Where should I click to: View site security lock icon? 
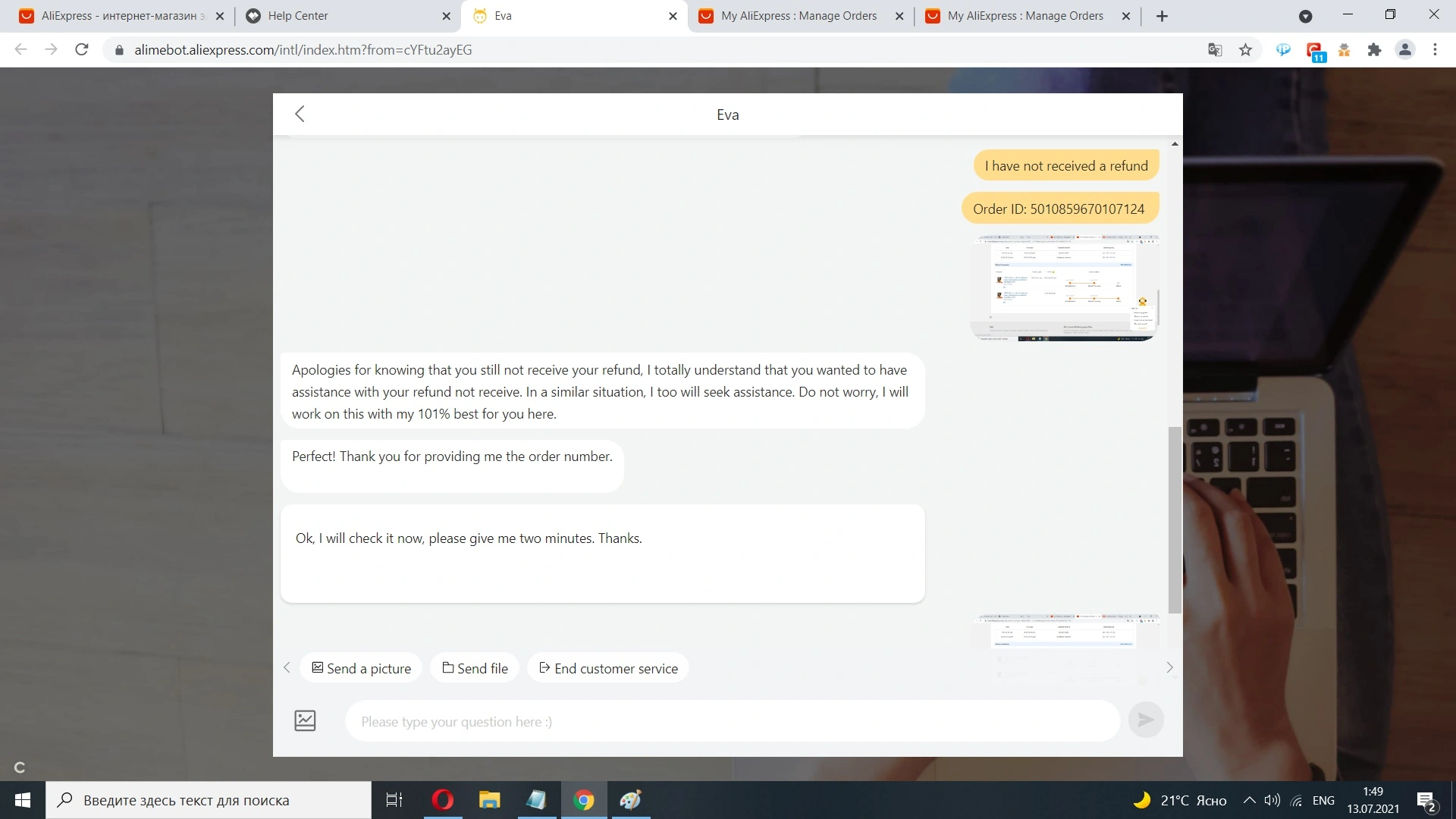119,50
